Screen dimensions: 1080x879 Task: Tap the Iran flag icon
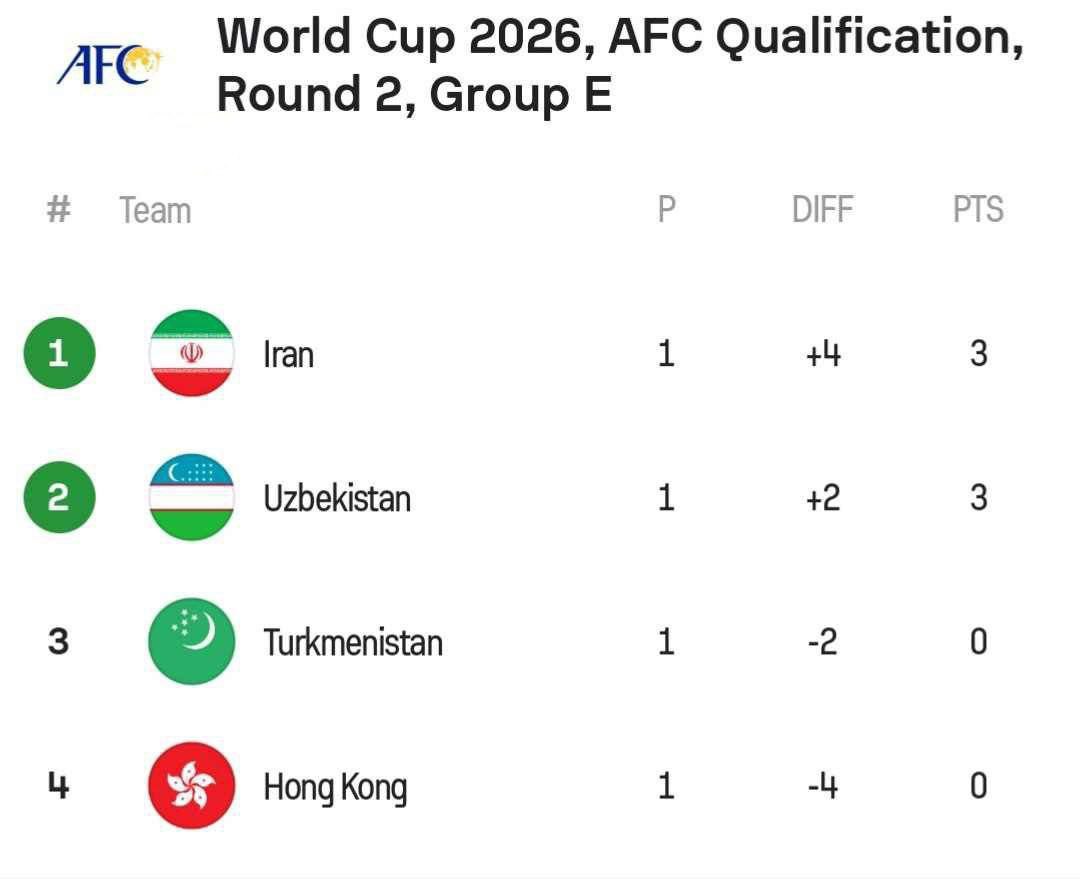(x=191, y=353)
